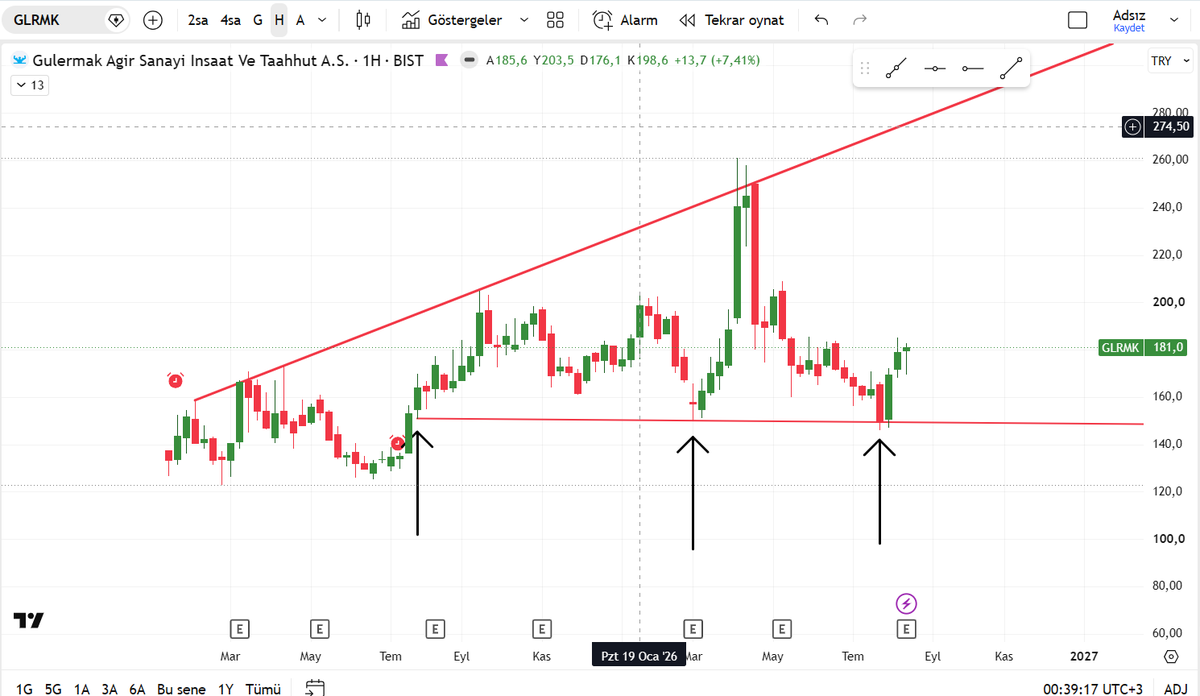This screenshot has width=1200, height=696.
Task: Click the 274,50 crosshair price label
Action: click(x=1168, y=127)
